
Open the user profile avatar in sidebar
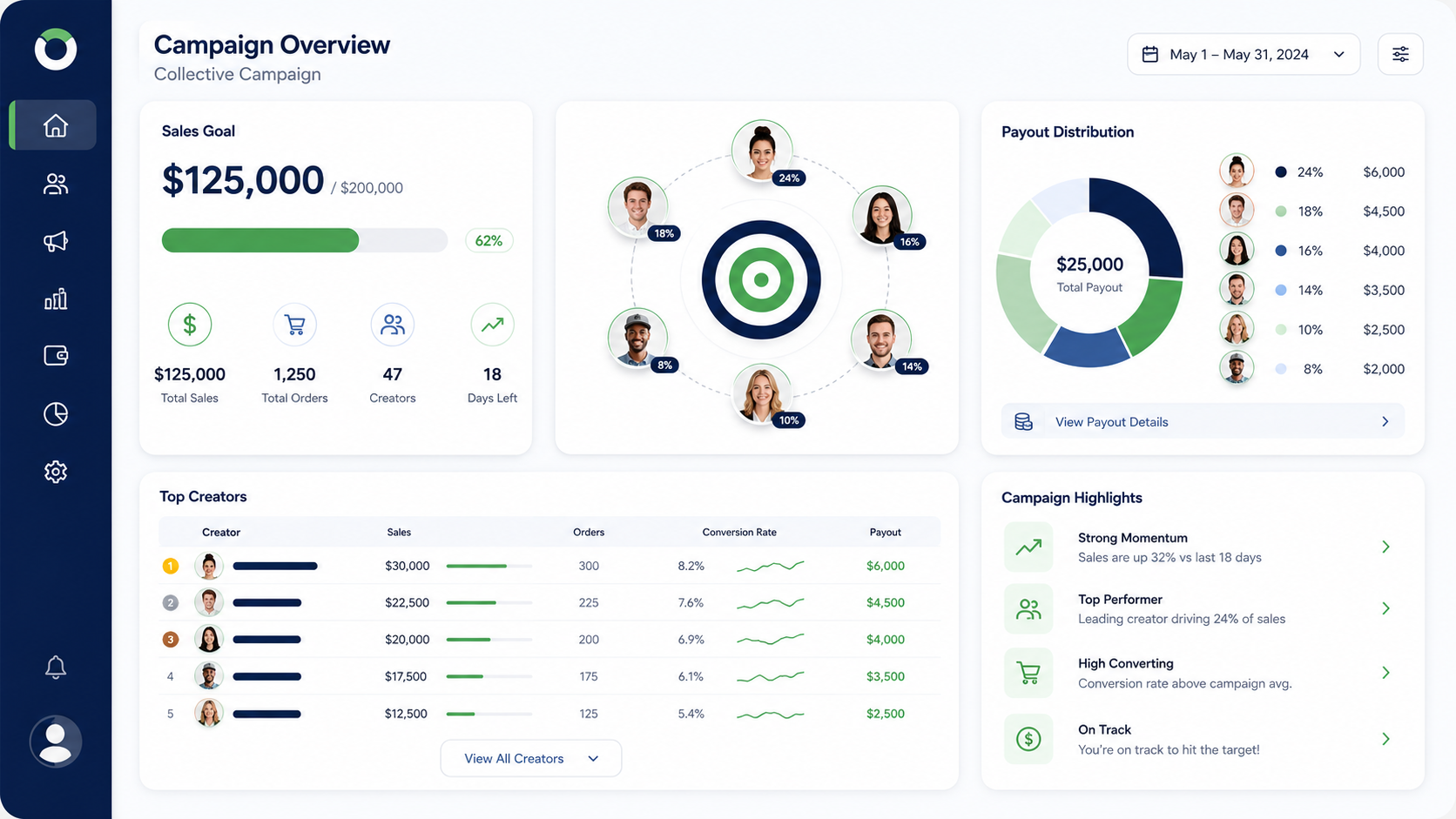56,742
